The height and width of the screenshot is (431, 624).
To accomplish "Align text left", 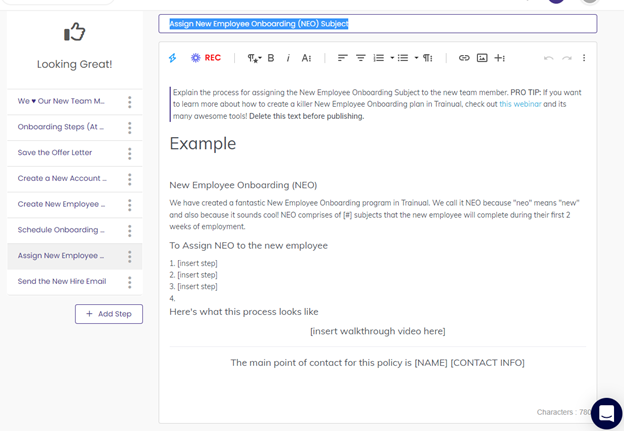I will point(342,58).
